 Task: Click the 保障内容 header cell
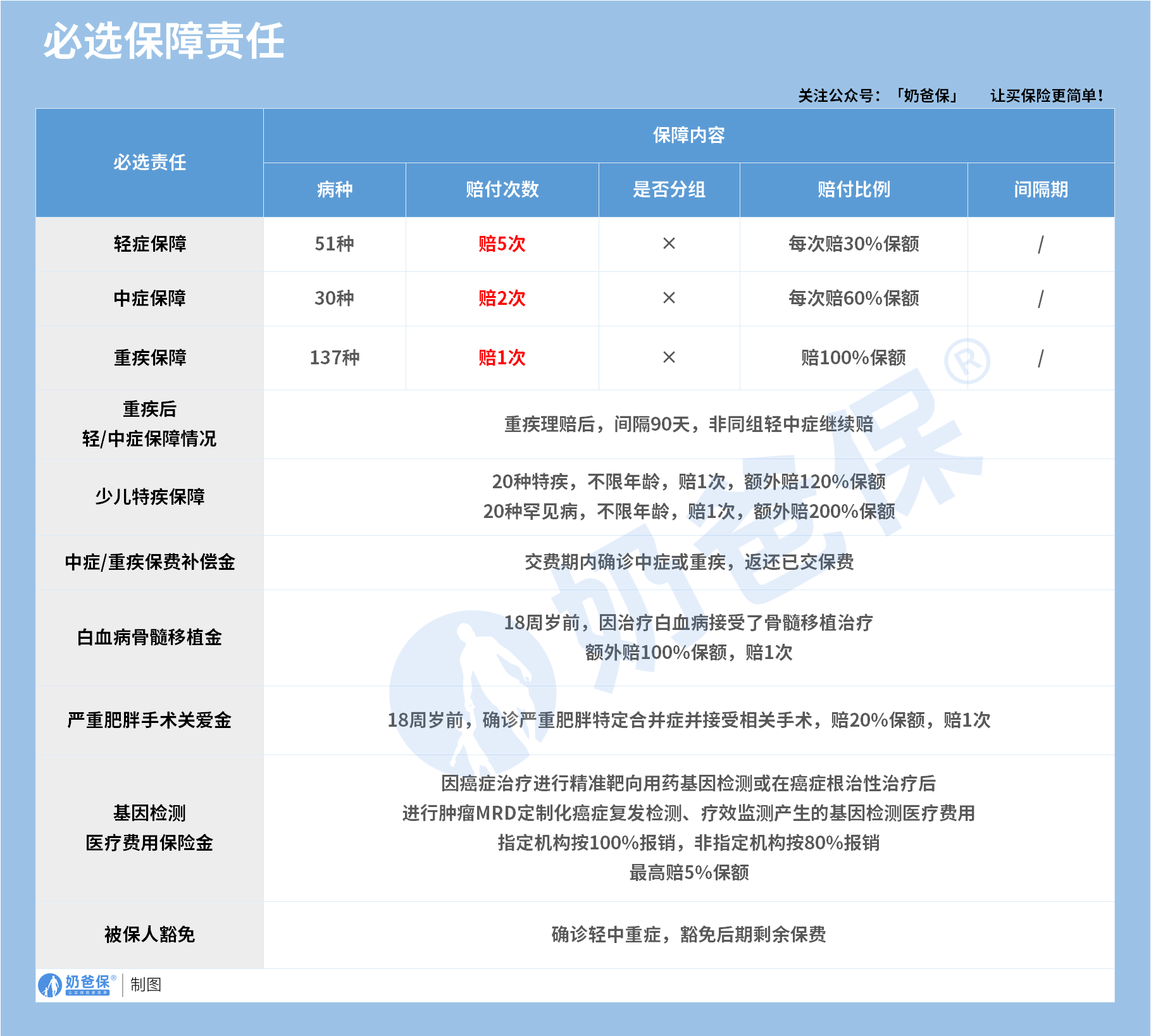[x=688, y=135]
